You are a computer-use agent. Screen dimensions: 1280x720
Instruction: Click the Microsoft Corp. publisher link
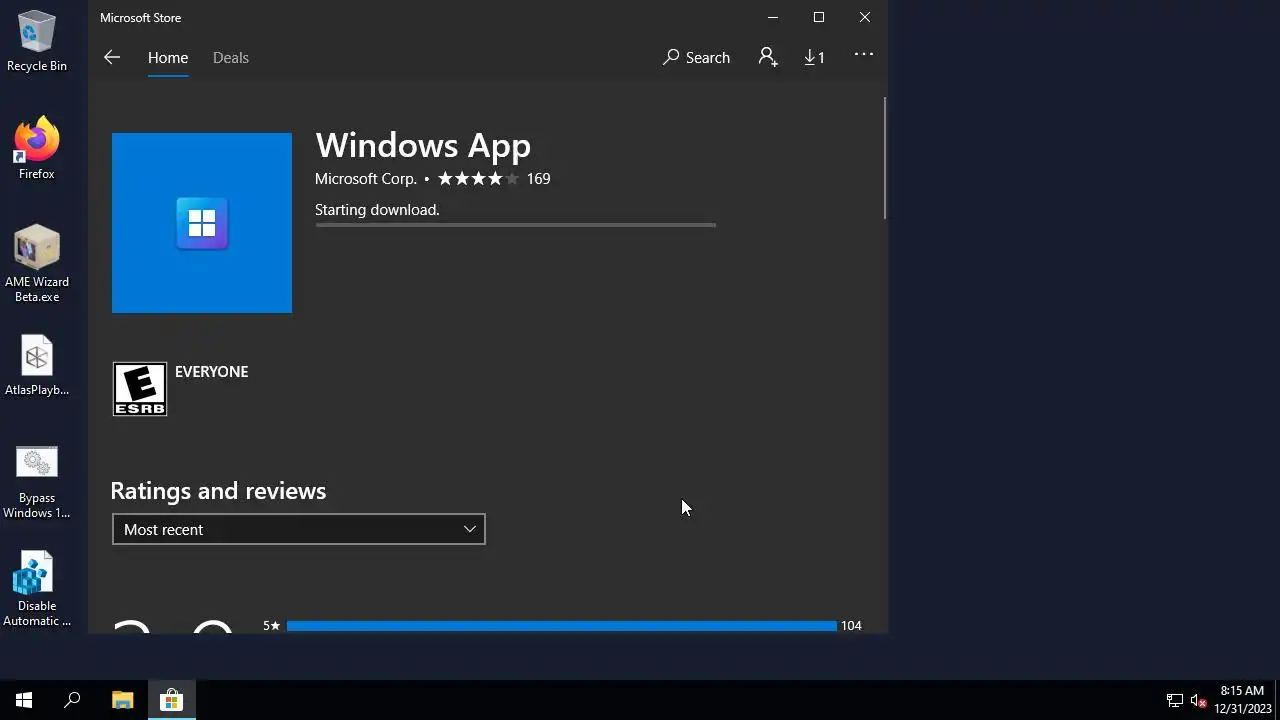click(365, 179)
